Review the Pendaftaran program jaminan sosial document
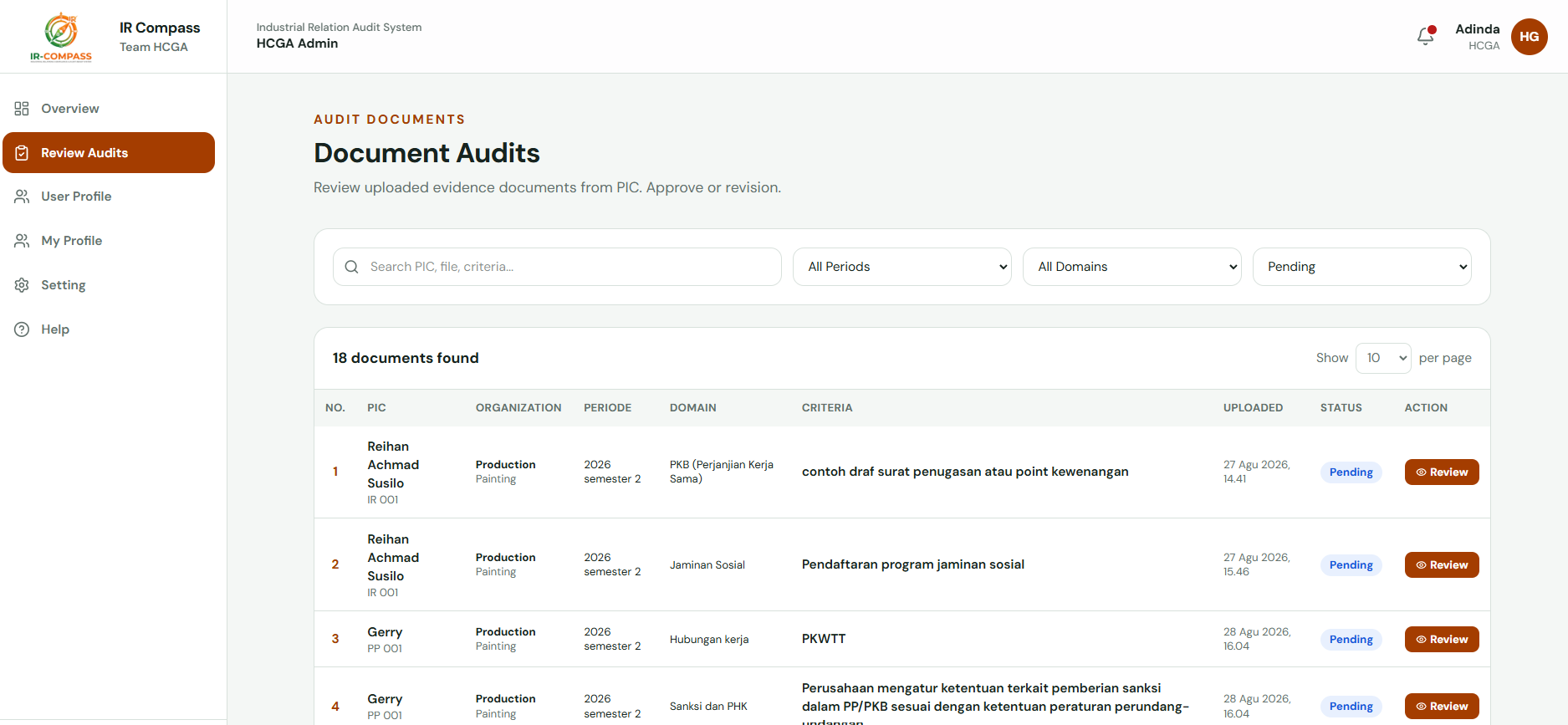 click(1442, 565)
